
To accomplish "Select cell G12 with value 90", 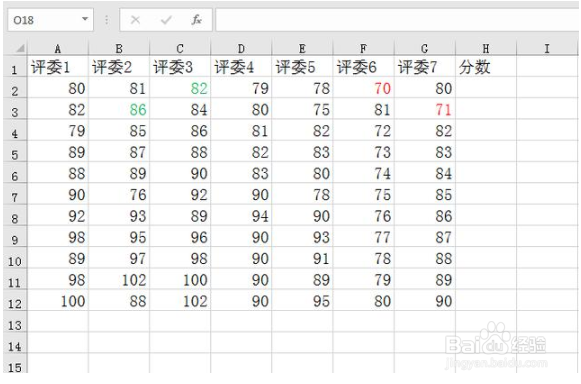I will (x=425, y=301).
